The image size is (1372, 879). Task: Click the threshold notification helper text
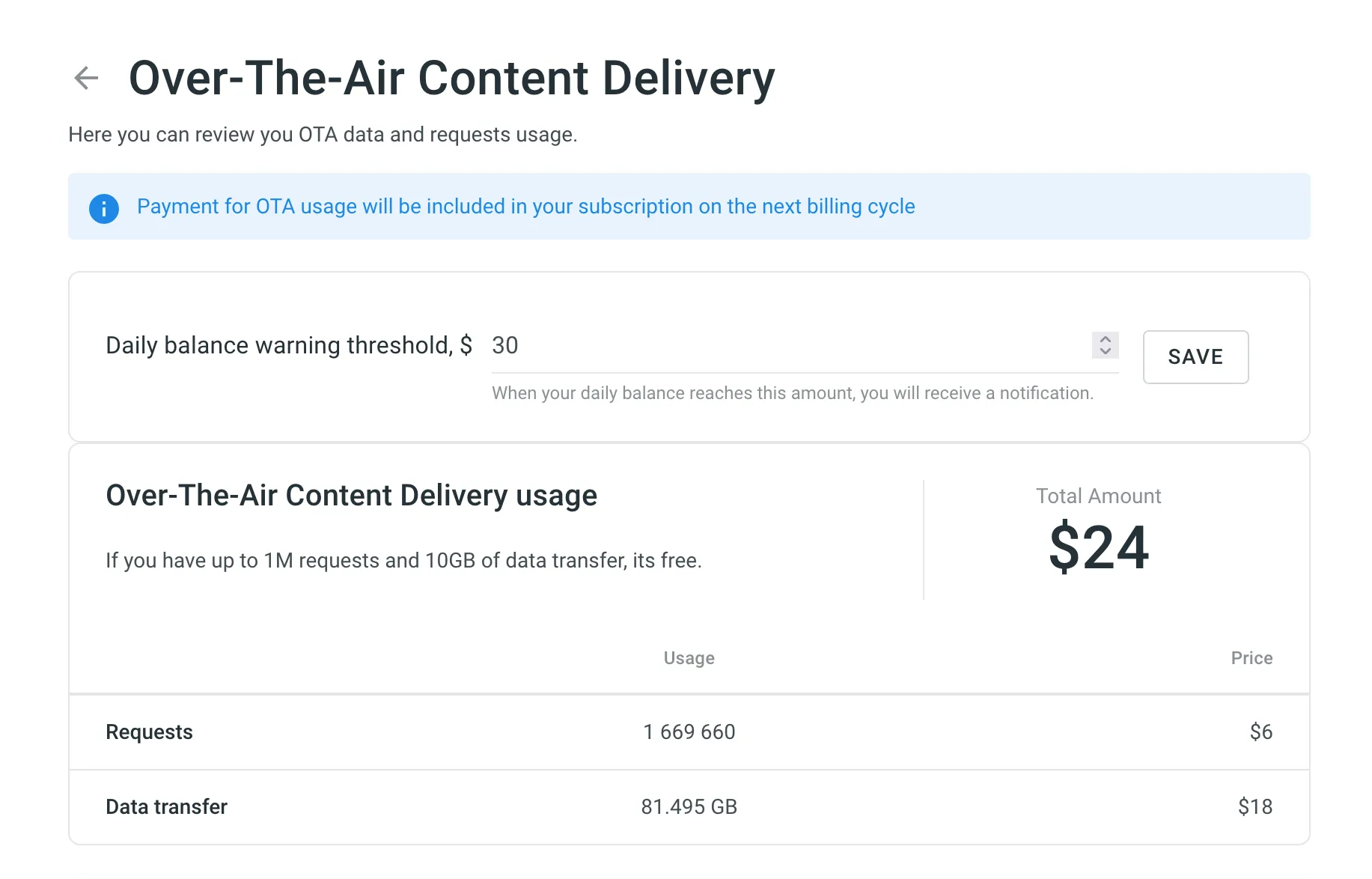pyautogui.click(x=793, y=392)
